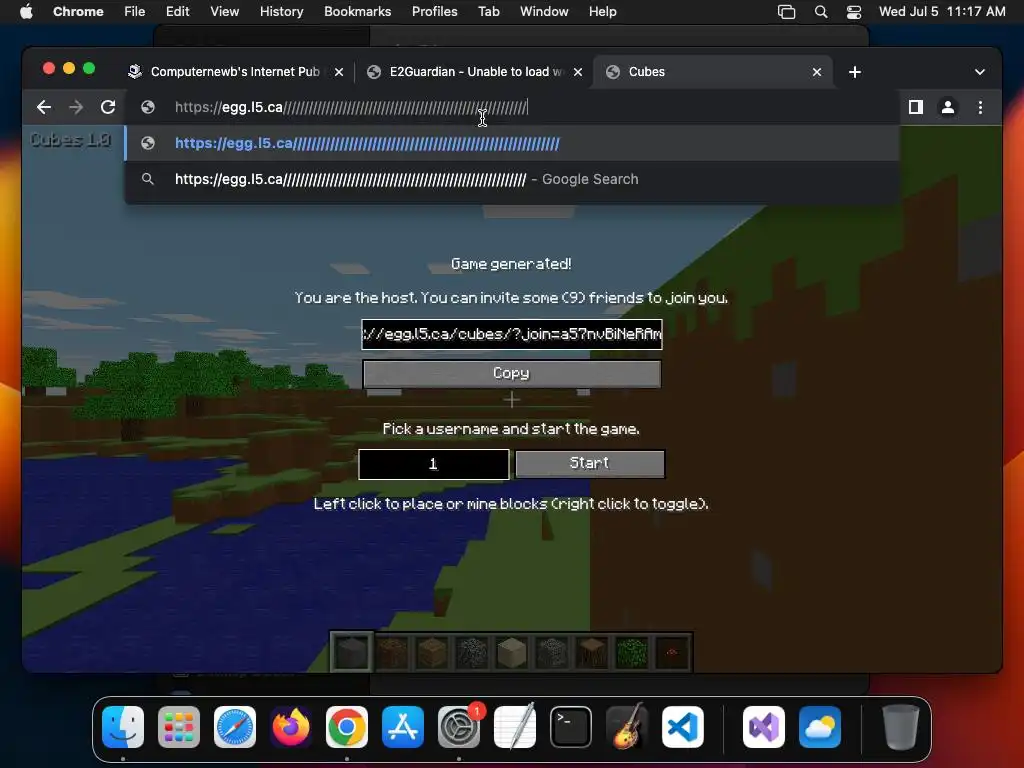Close the E2Guardian tab
The image size is (1024, 768).
577,72
